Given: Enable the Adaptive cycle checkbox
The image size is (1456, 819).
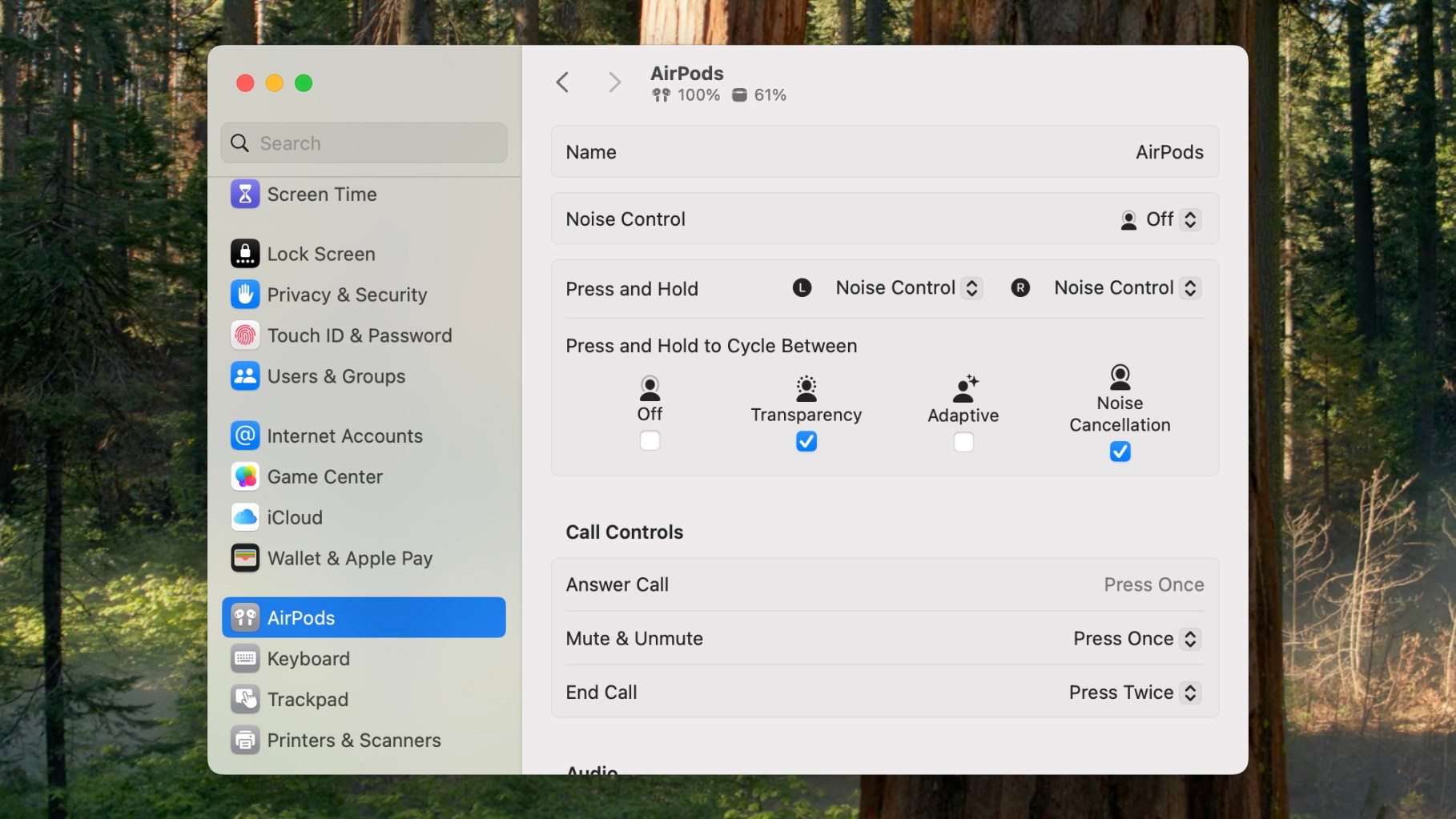Looking at the screenshot, I should (x=963, y=441).
